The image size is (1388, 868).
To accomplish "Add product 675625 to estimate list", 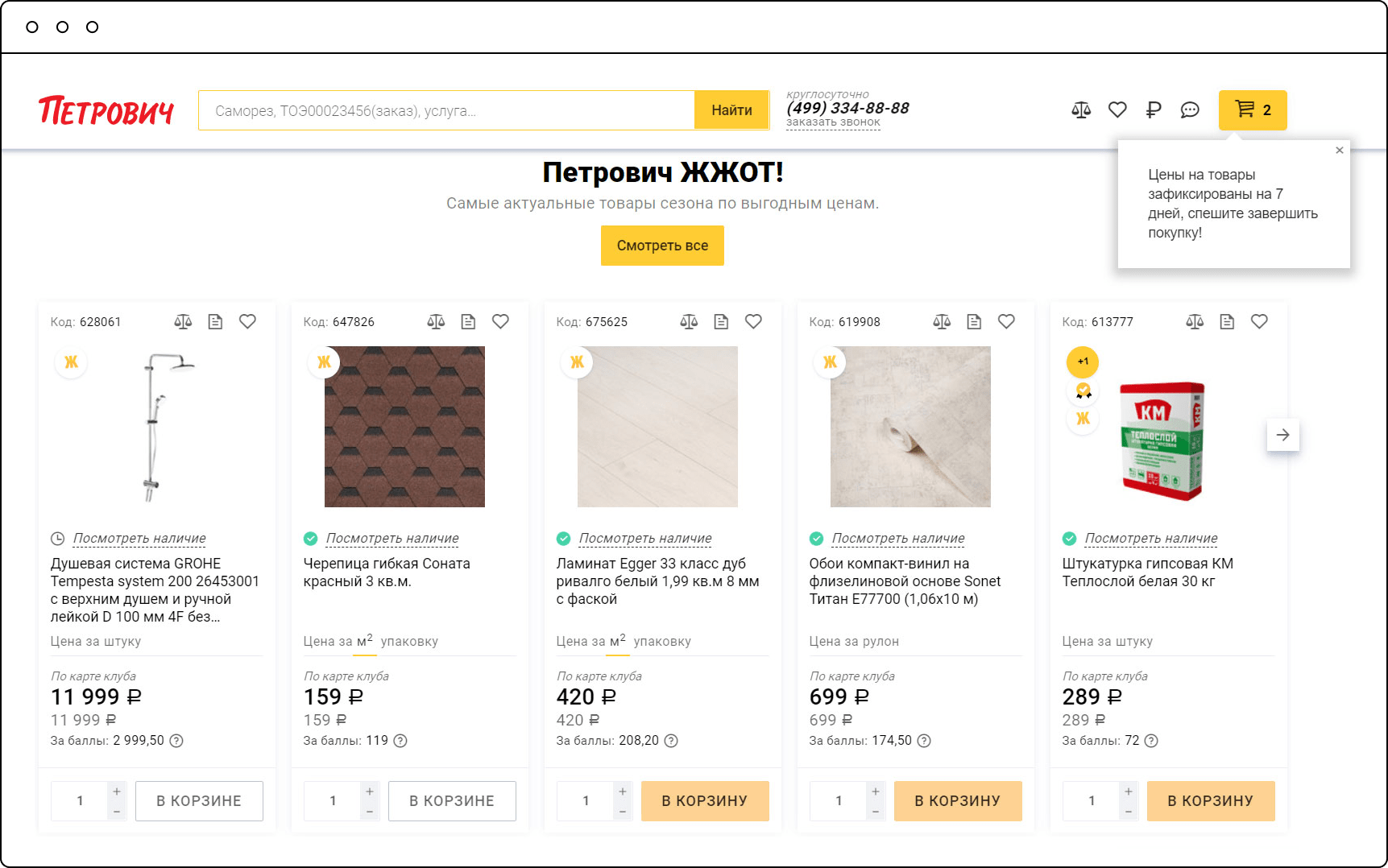I will (x=721, y=322).
